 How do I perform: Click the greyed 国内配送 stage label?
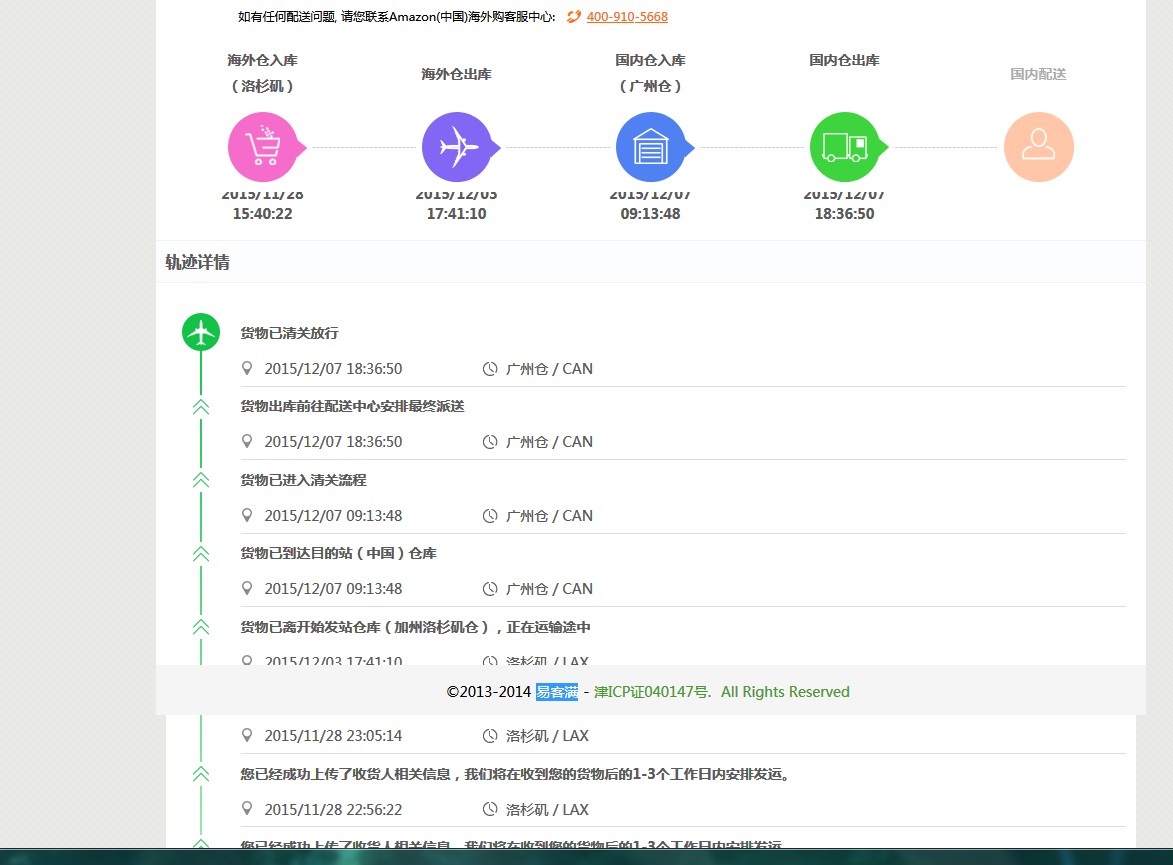tap(1038, 74)
